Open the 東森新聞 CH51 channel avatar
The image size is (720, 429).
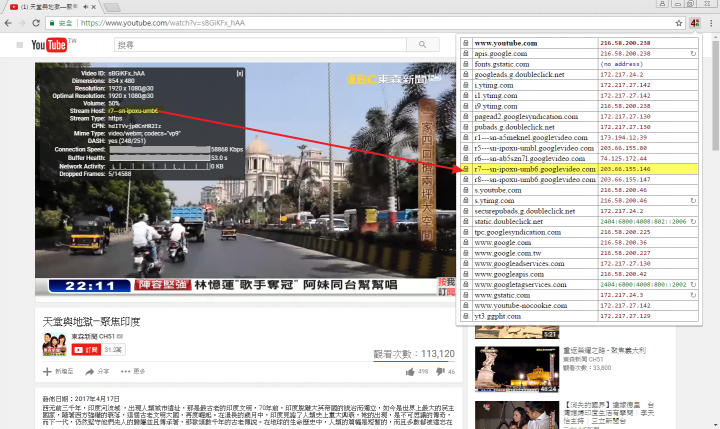pos(53,344)
